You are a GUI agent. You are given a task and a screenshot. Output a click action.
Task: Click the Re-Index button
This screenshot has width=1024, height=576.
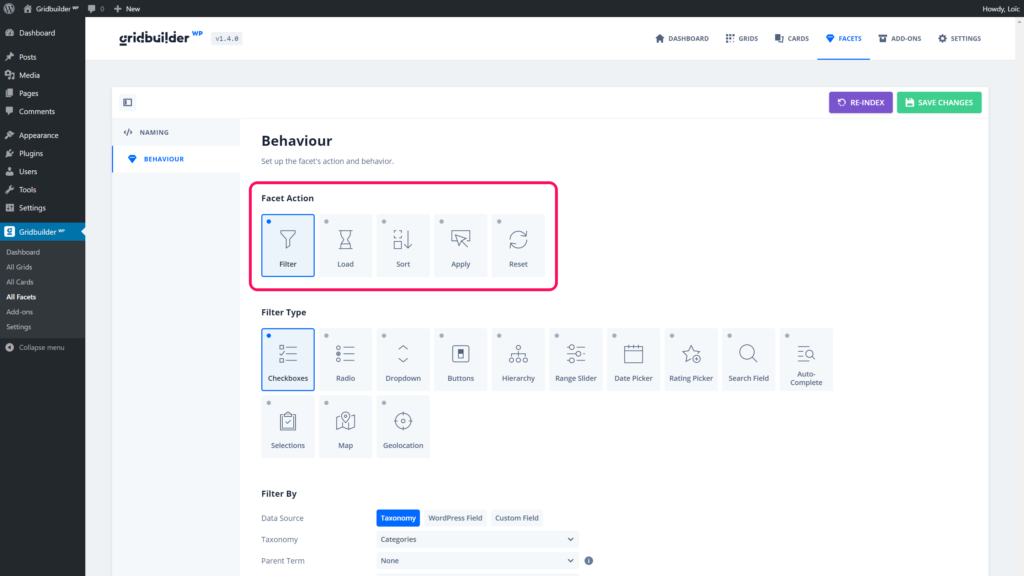point(861,103)
